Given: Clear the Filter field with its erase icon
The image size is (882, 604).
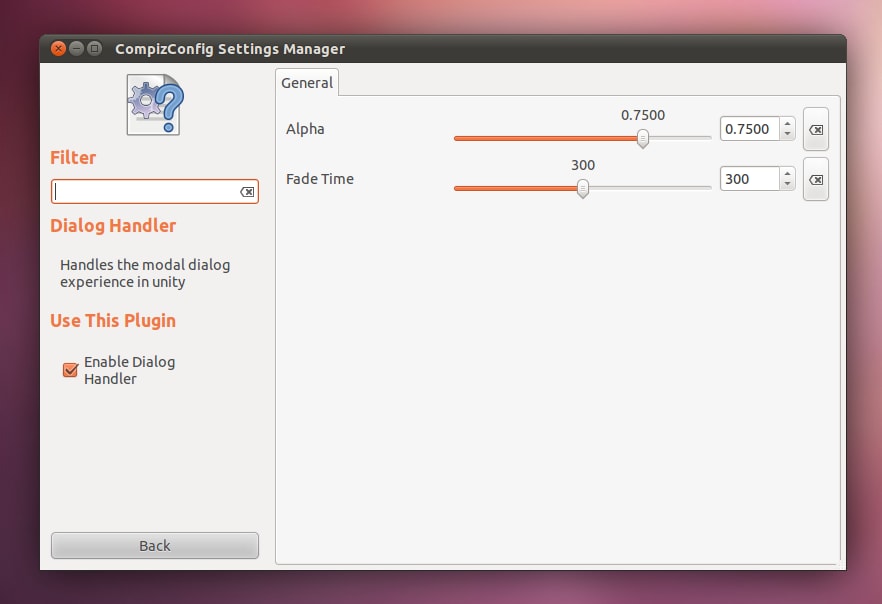Looking at the screenshot, I should click(x=247, y=192).
